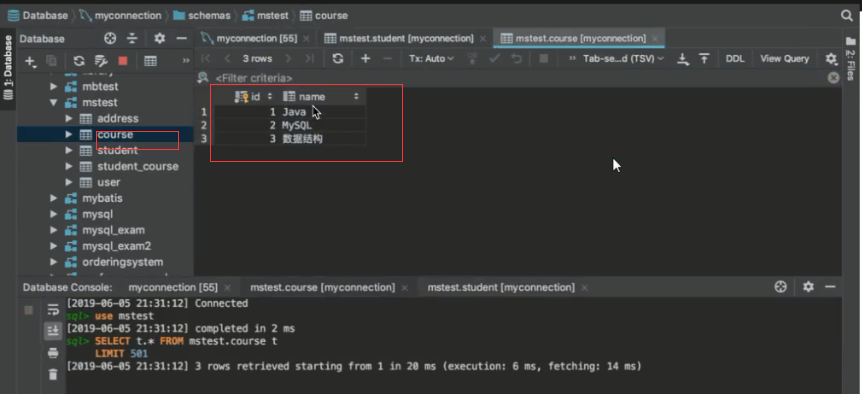
Task: Click the New (+) button in Database panel
Action: (x=31, y=61)
